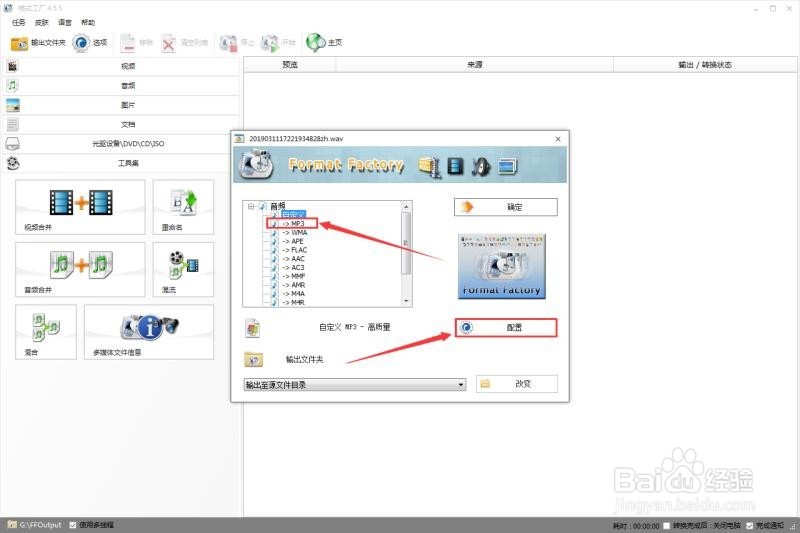Select -> MMF format in tree
This screenshot has width=800, height=533.
[x=293, y=276]
